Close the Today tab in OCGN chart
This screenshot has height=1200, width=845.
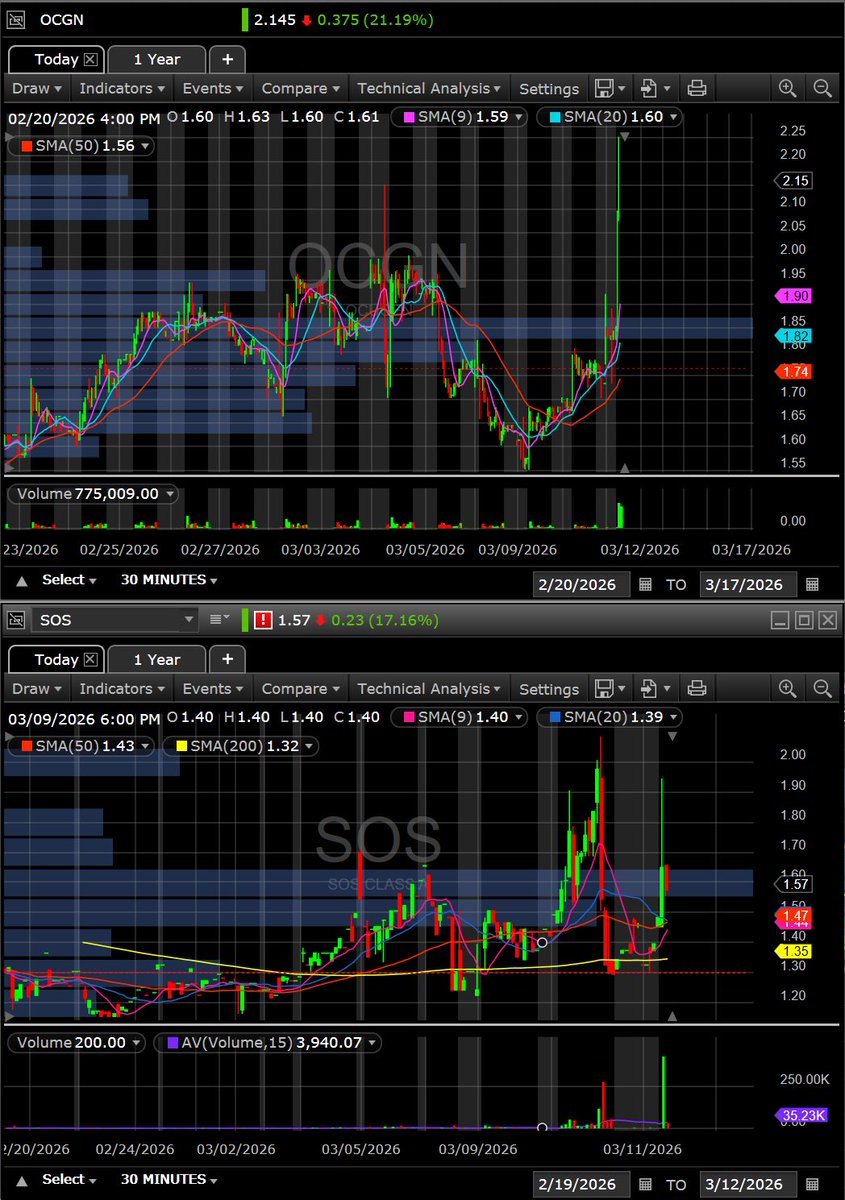point(90,59)
